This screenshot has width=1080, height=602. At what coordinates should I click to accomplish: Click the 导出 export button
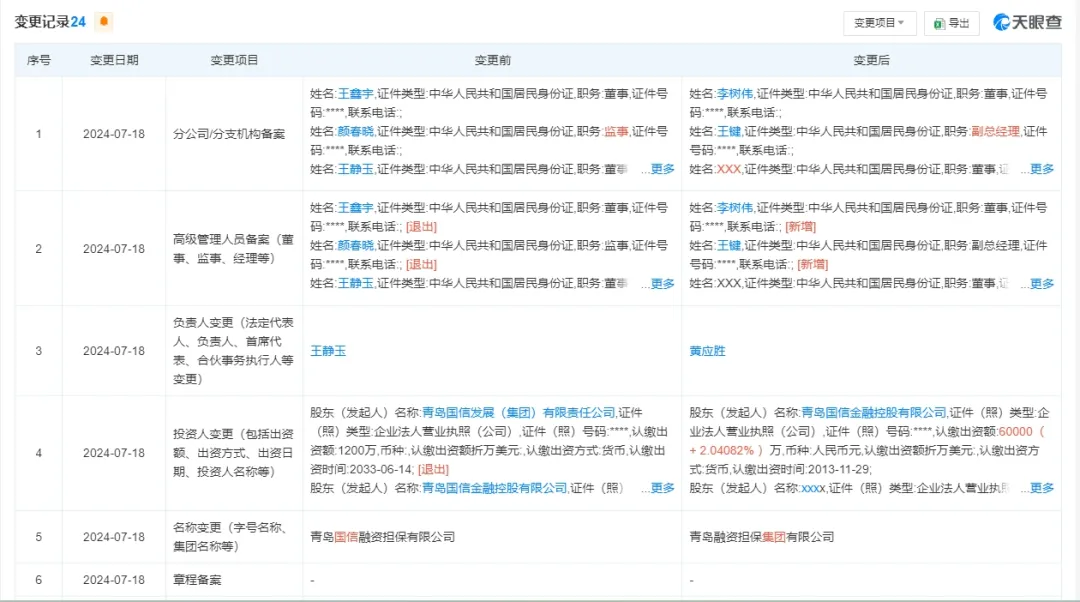pyautogui.click(x=952, y=23)
